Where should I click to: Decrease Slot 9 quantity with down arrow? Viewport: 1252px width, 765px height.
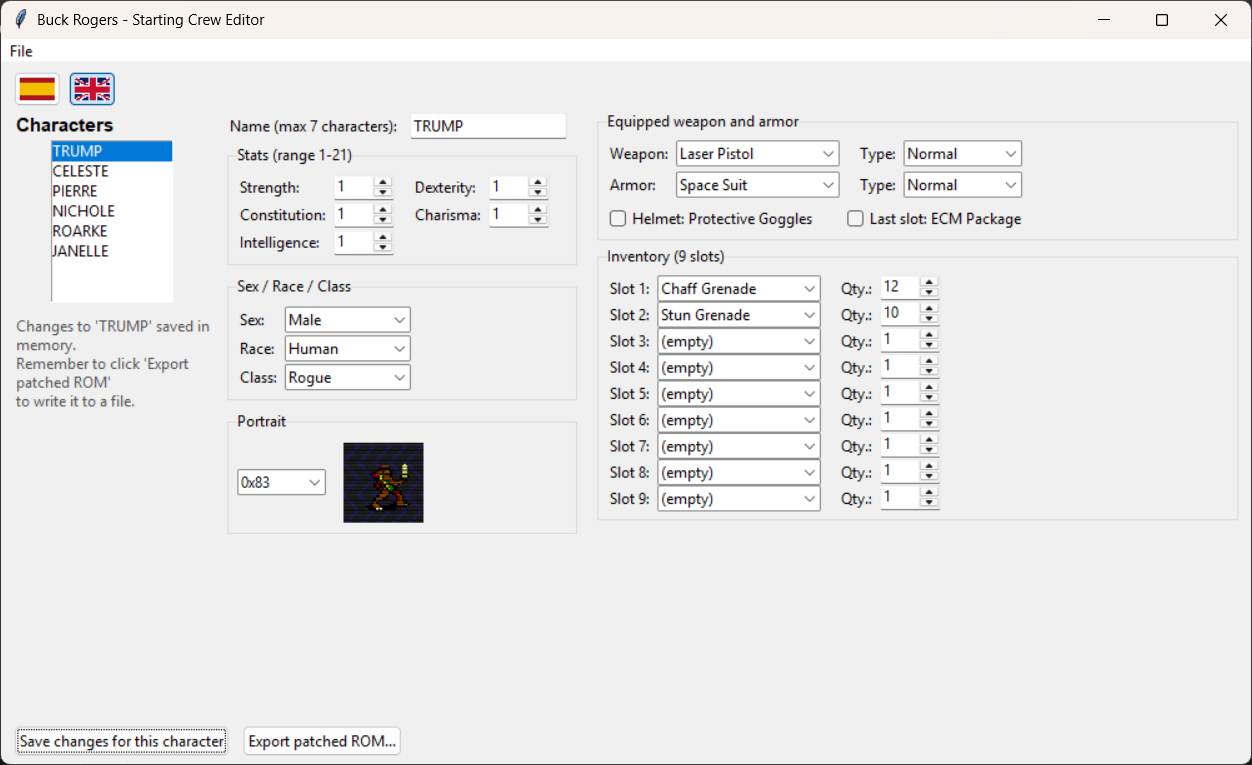coord(930,504)
